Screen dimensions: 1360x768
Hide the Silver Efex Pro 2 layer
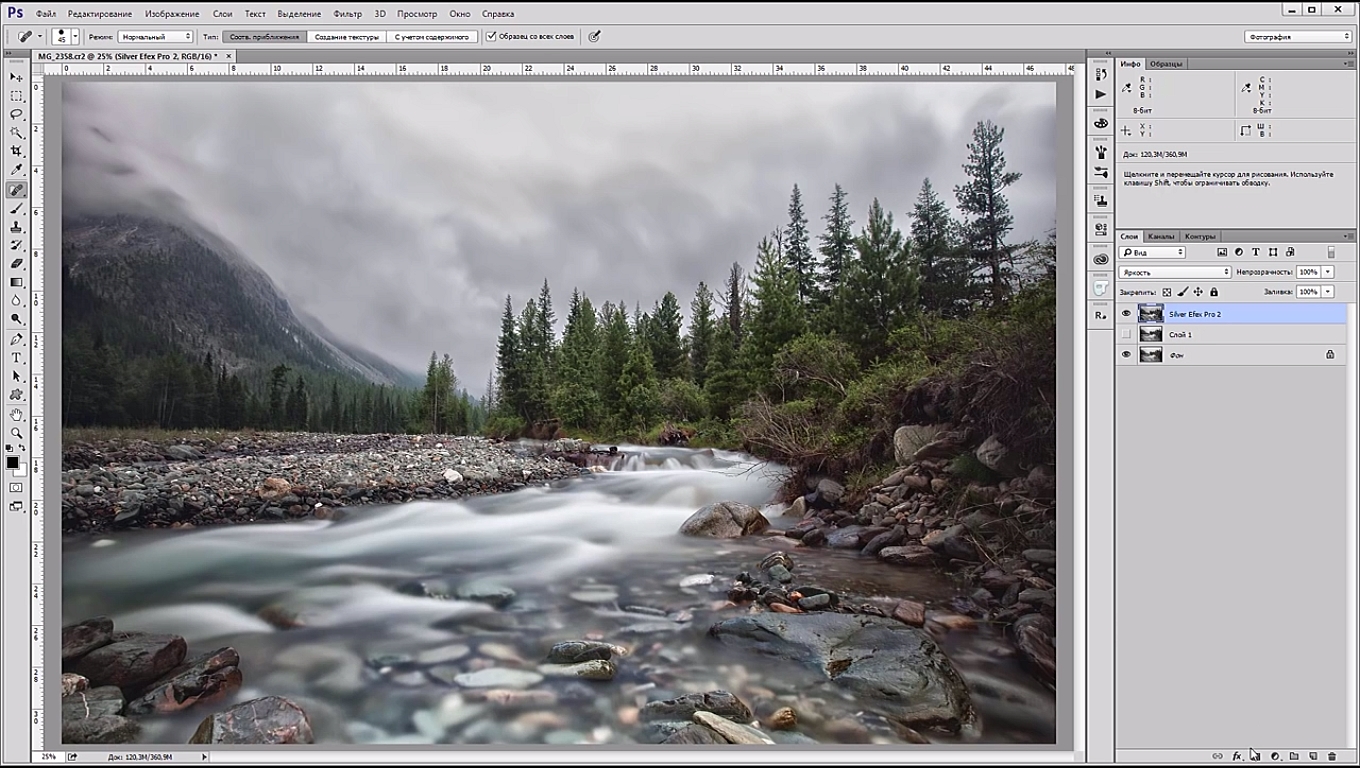pos(1126,314)
